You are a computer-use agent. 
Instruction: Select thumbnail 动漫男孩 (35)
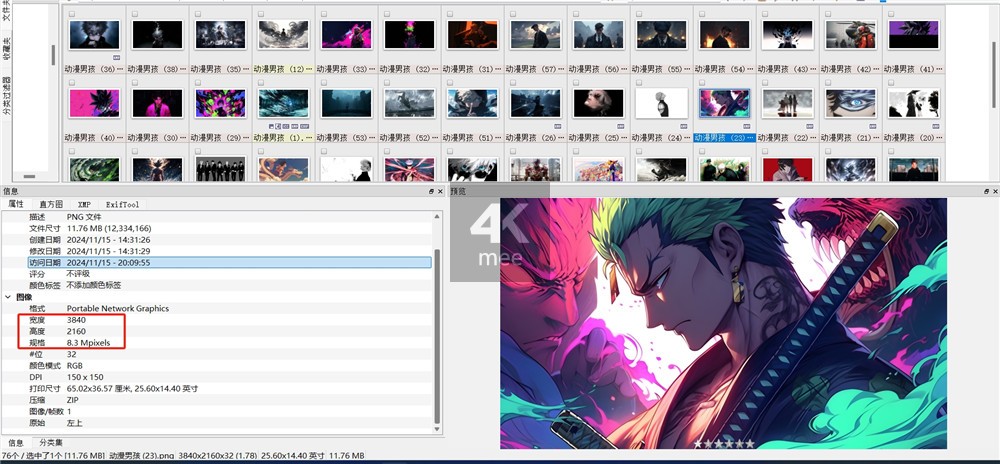[x=220, y=34]
